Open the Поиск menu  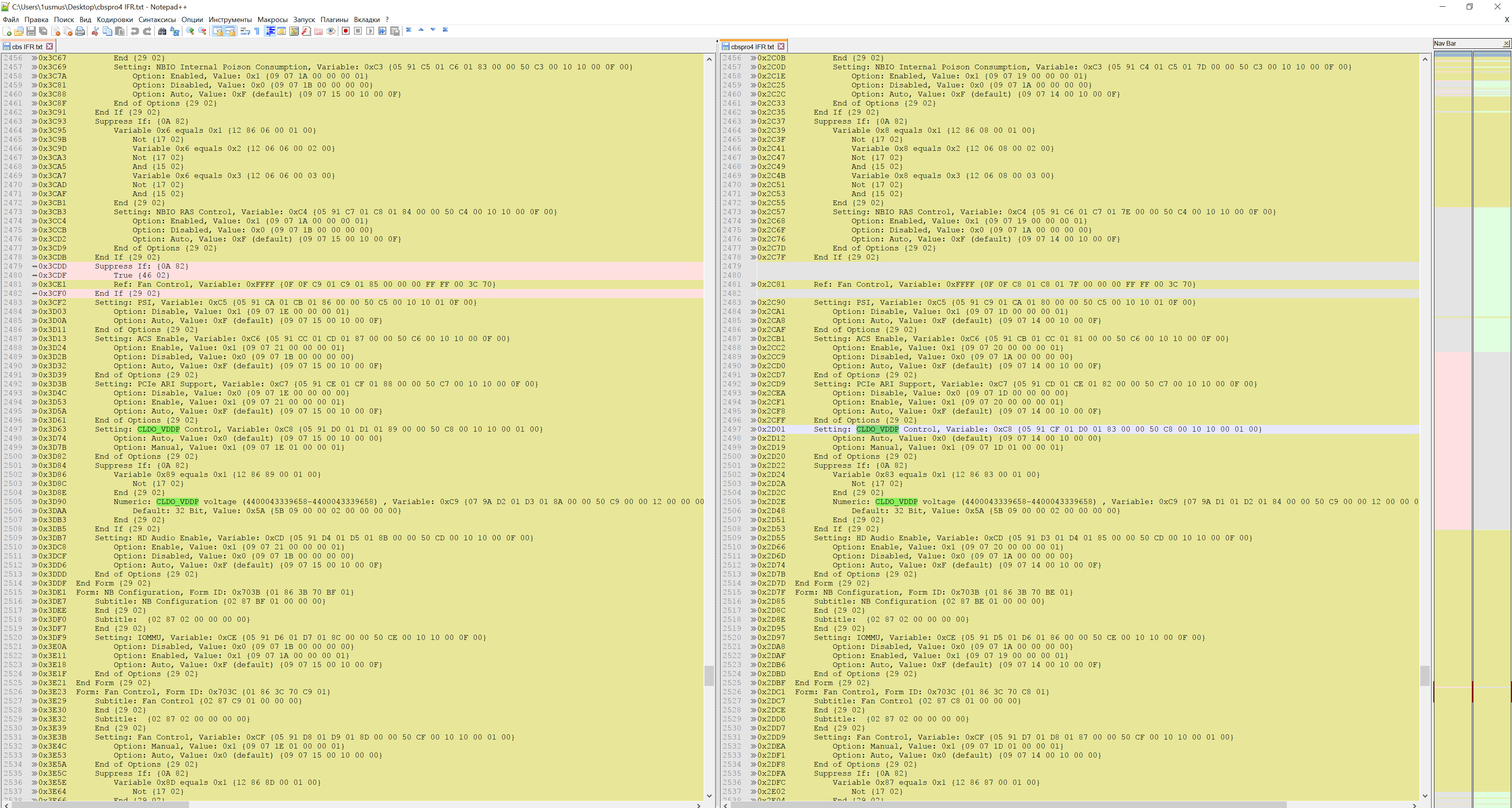(63, 19)
